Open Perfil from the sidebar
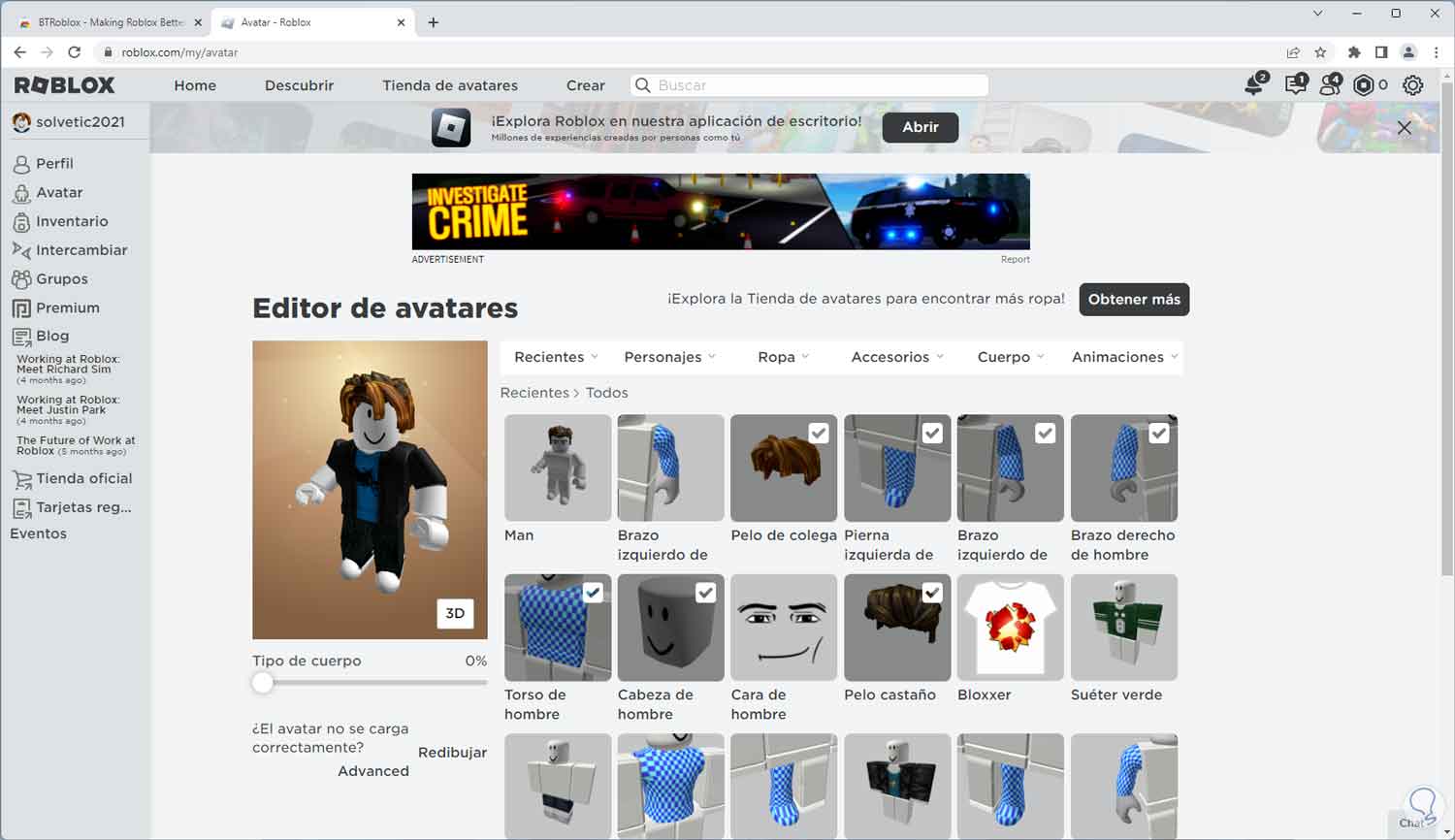Image resolution: width=1455 pixels, height=840 pixels. click(54, 164)
